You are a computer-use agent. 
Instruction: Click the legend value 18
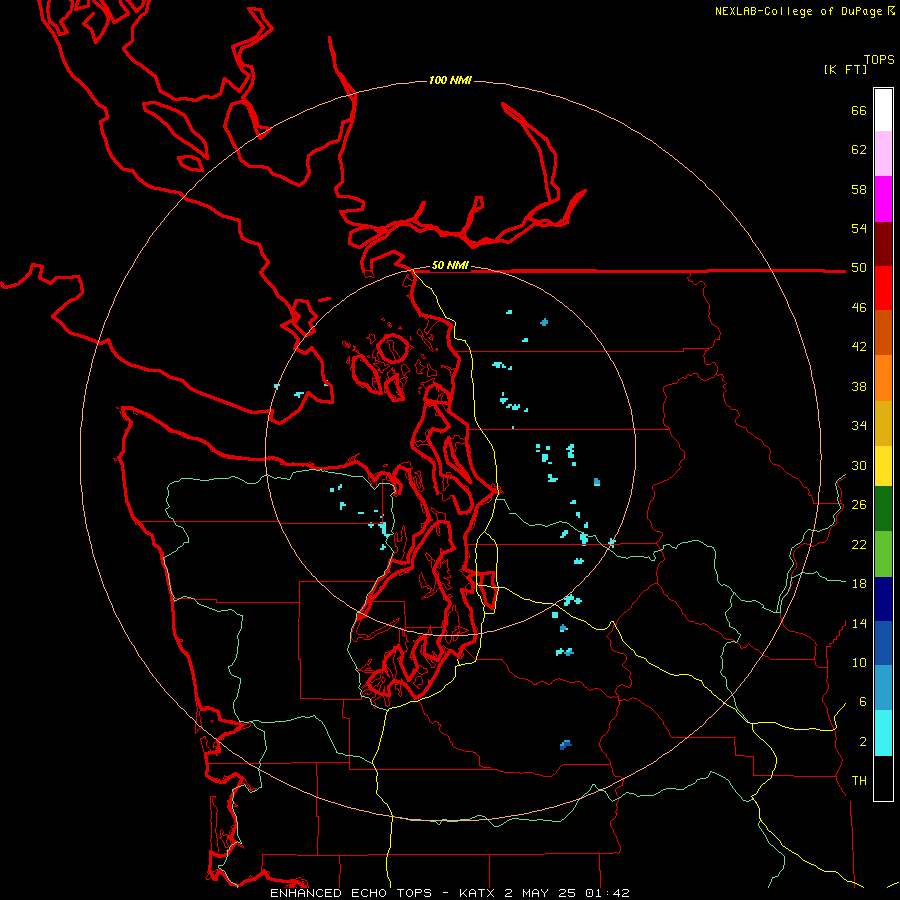(x=859, y=584)
